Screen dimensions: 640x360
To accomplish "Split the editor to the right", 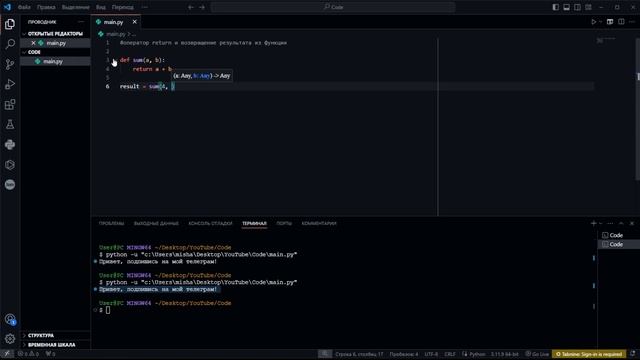I will 621,22.
